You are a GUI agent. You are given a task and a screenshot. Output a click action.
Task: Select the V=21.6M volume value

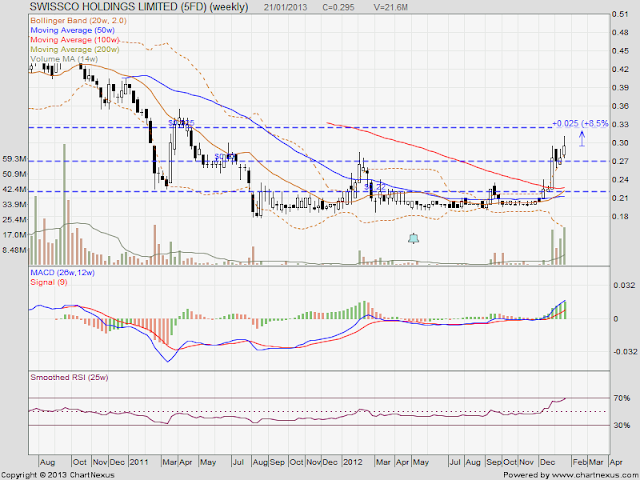(391, 7)
